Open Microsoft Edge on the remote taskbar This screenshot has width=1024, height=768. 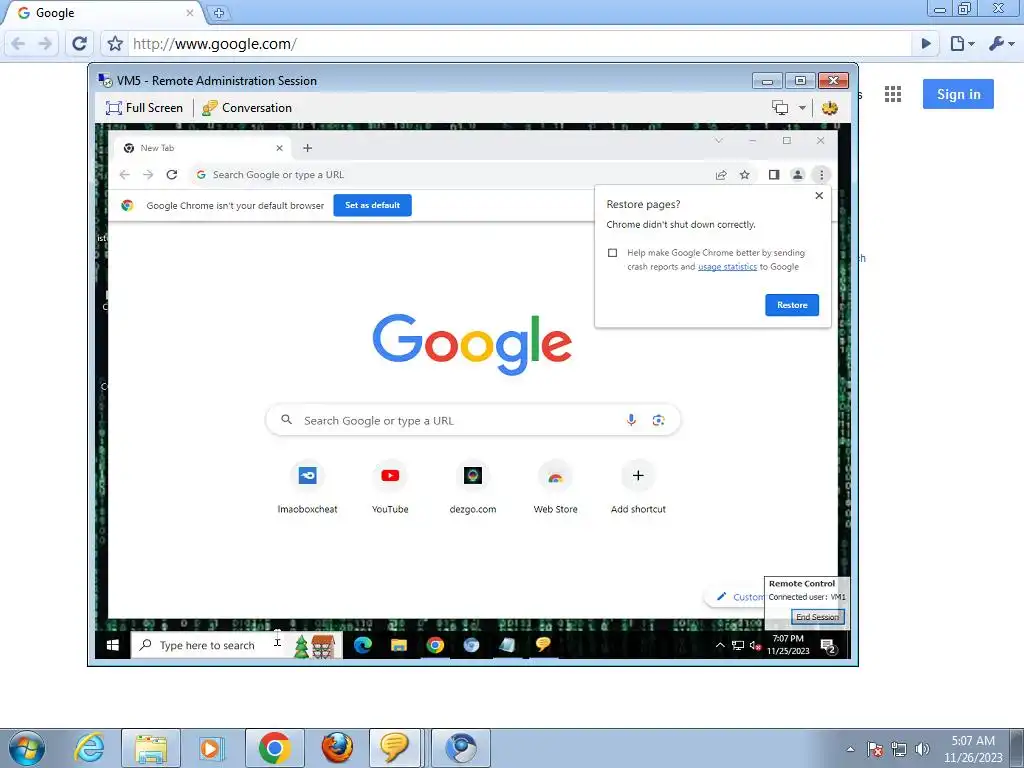(362, 645)
